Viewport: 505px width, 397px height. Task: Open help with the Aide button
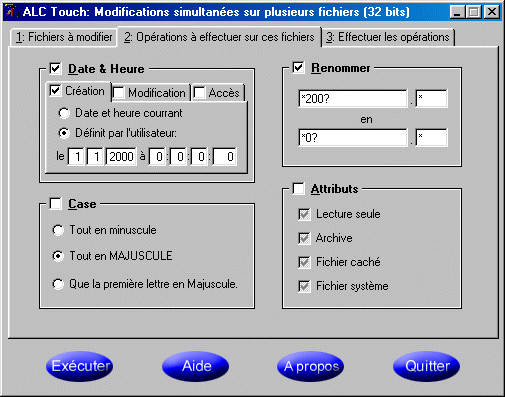point(196,366)
